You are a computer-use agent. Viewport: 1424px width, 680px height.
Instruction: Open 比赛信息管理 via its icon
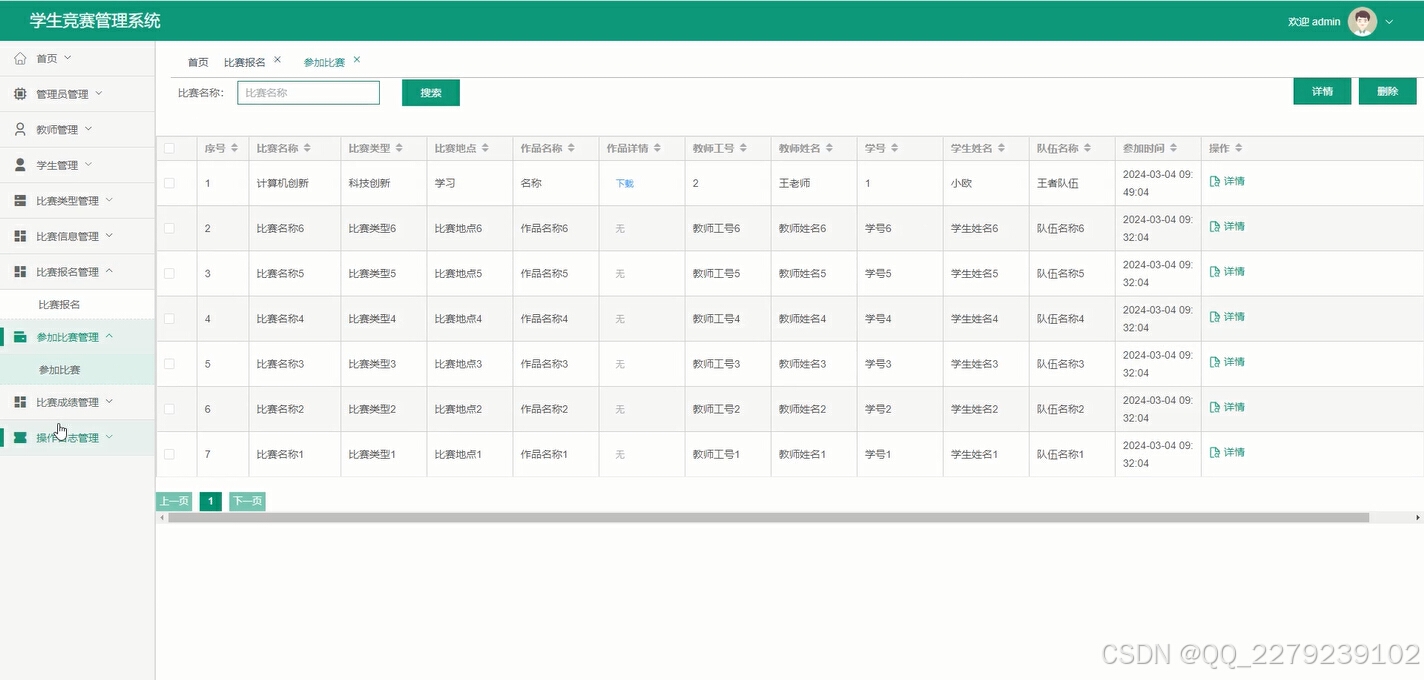18,236
